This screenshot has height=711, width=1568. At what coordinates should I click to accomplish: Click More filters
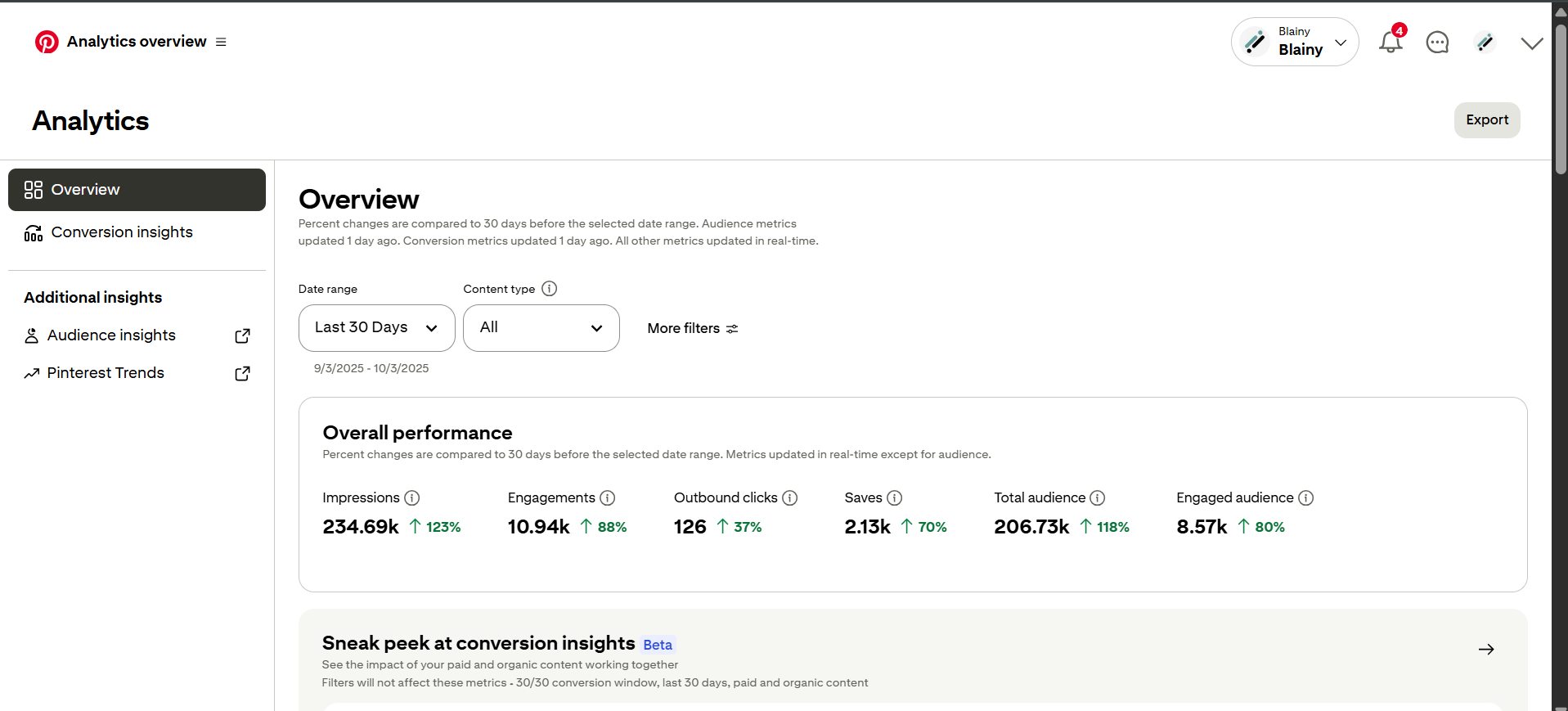[x=692, y=328]
